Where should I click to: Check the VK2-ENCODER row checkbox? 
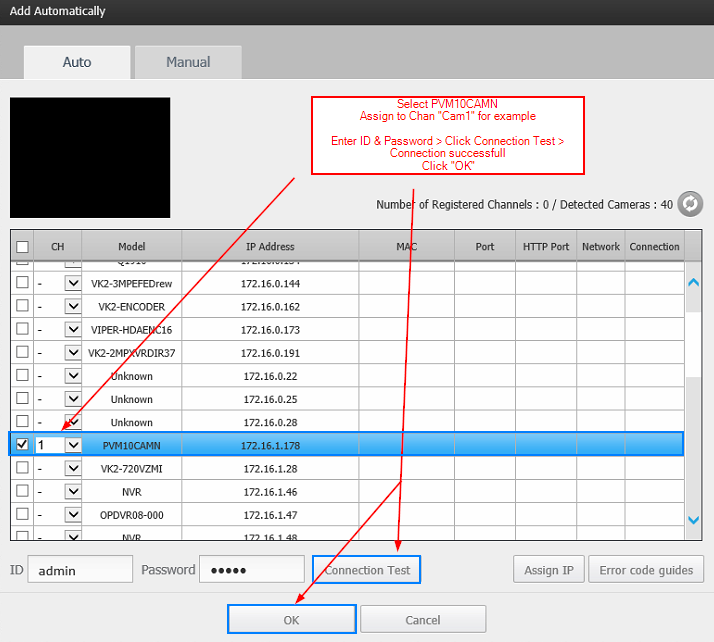pyautogui.click(x=22, y=306)
